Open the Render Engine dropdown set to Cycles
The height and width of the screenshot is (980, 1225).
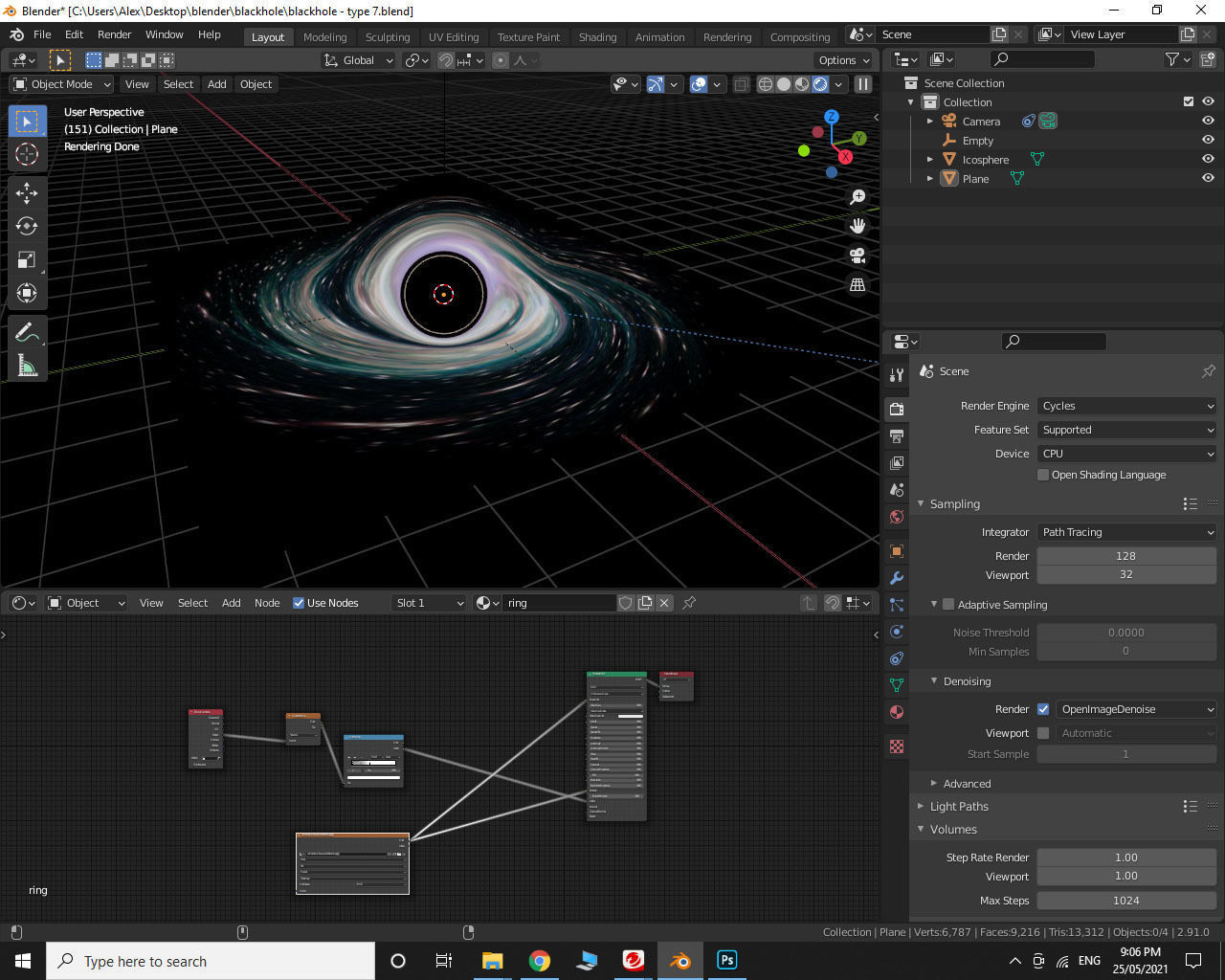1126,405
